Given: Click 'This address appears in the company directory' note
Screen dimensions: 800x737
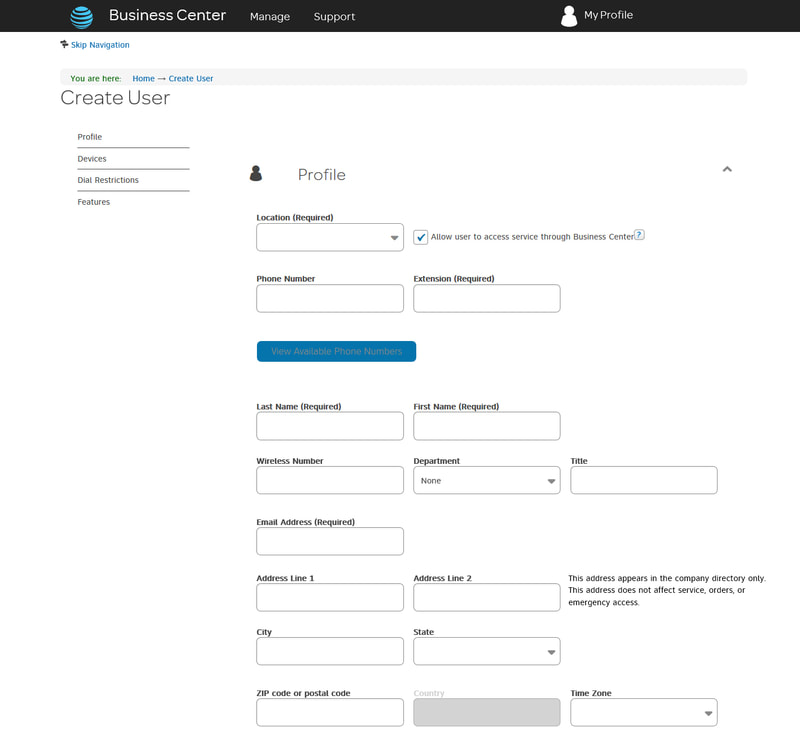Looking at the screenshot, I should pyautogui.click(x=667, y=590).
